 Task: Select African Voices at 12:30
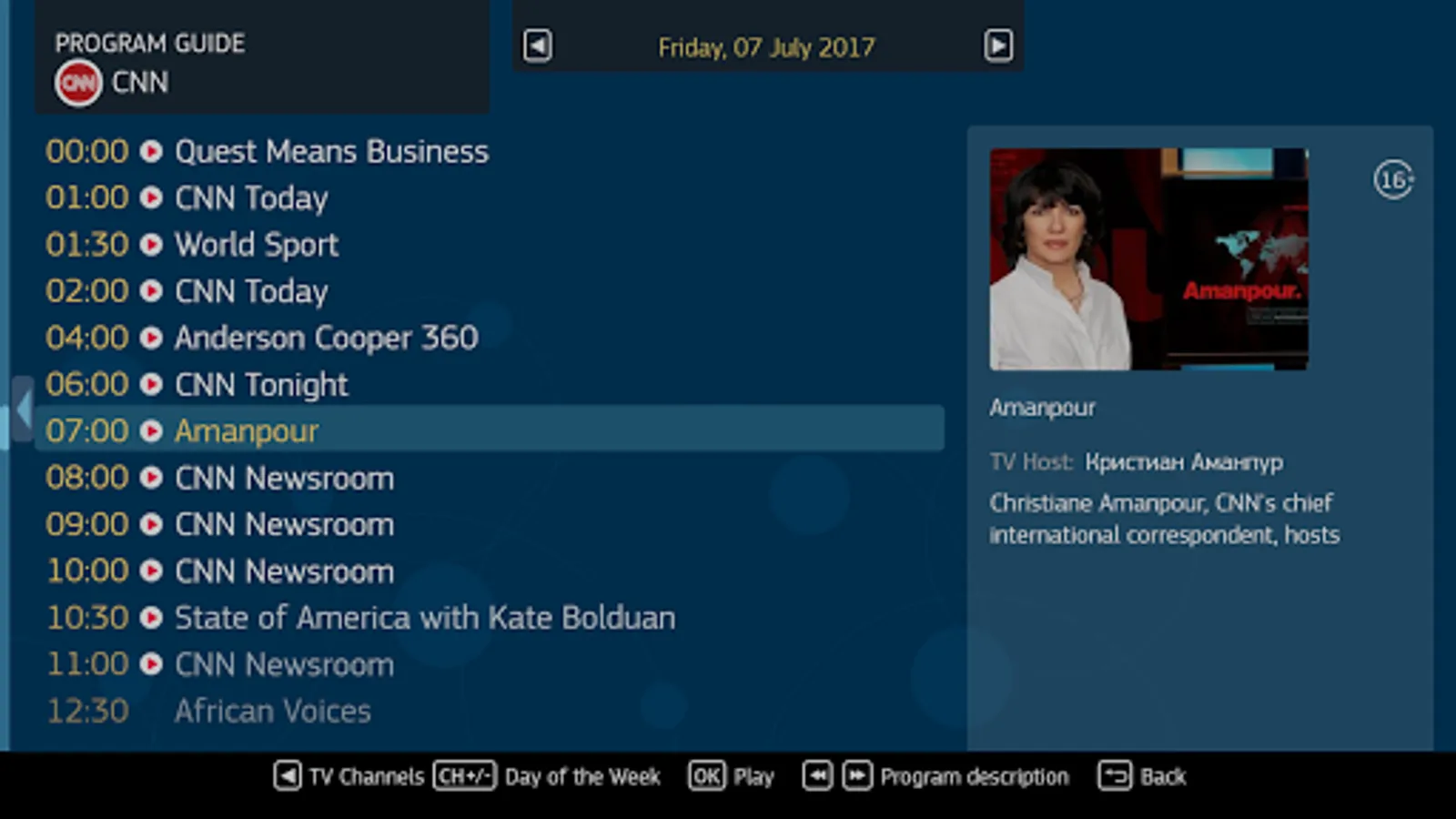coord(490,711)
